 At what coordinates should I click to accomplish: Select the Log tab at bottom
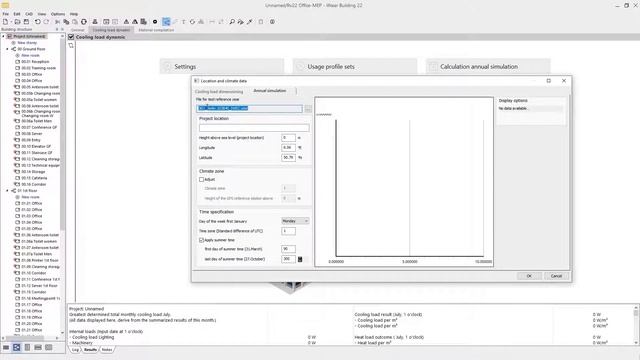[76, 350]
